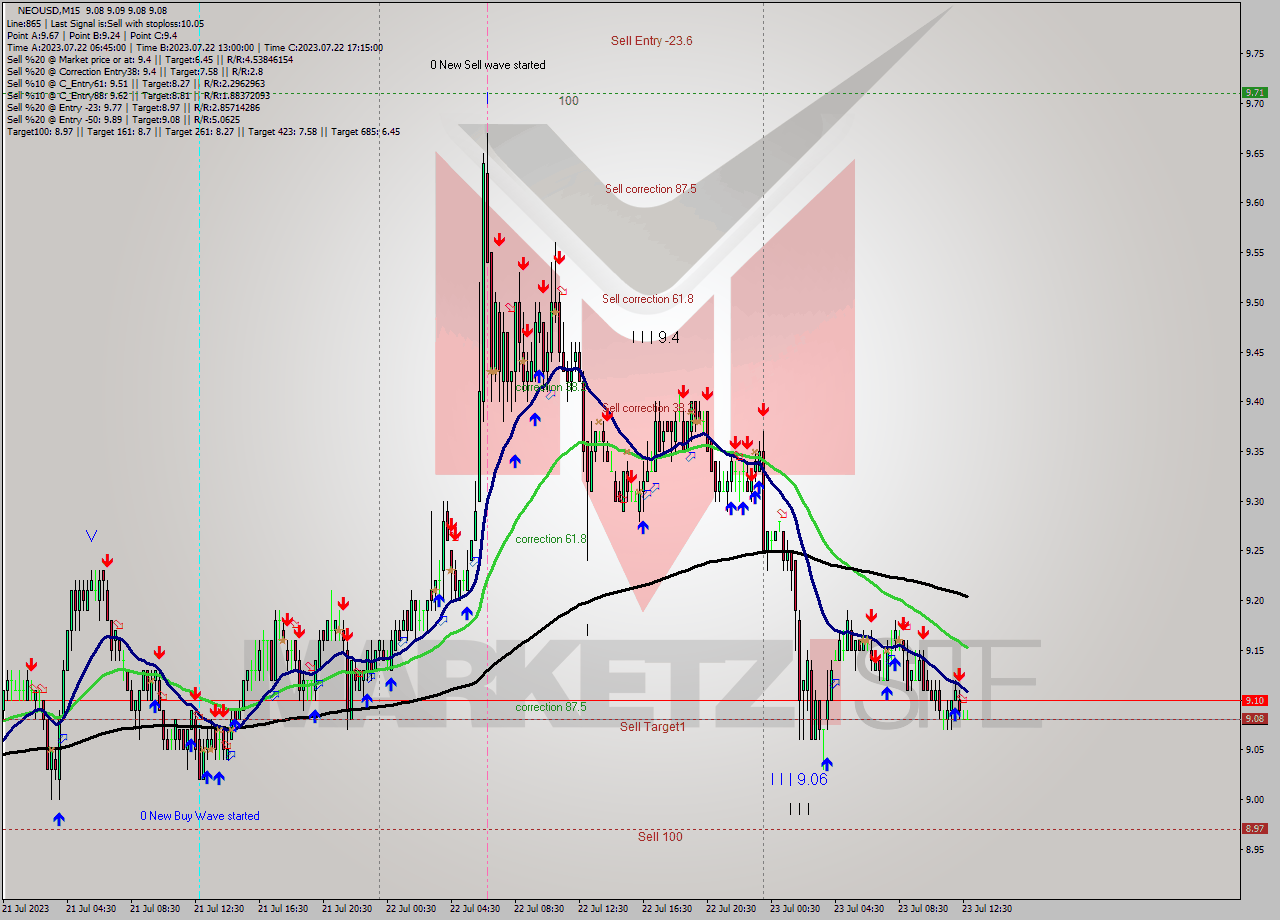The width and height of the screenshot is (1280, 920).
Task: Select the 'Target100: 8.97' targets line
Action: pos(203,131)
